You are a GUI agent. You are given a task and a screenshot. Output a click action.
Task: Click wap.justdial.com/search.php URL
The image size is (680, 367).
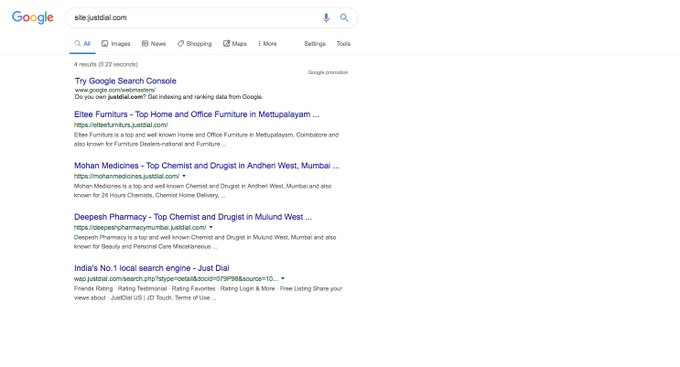tap(176, 279)
